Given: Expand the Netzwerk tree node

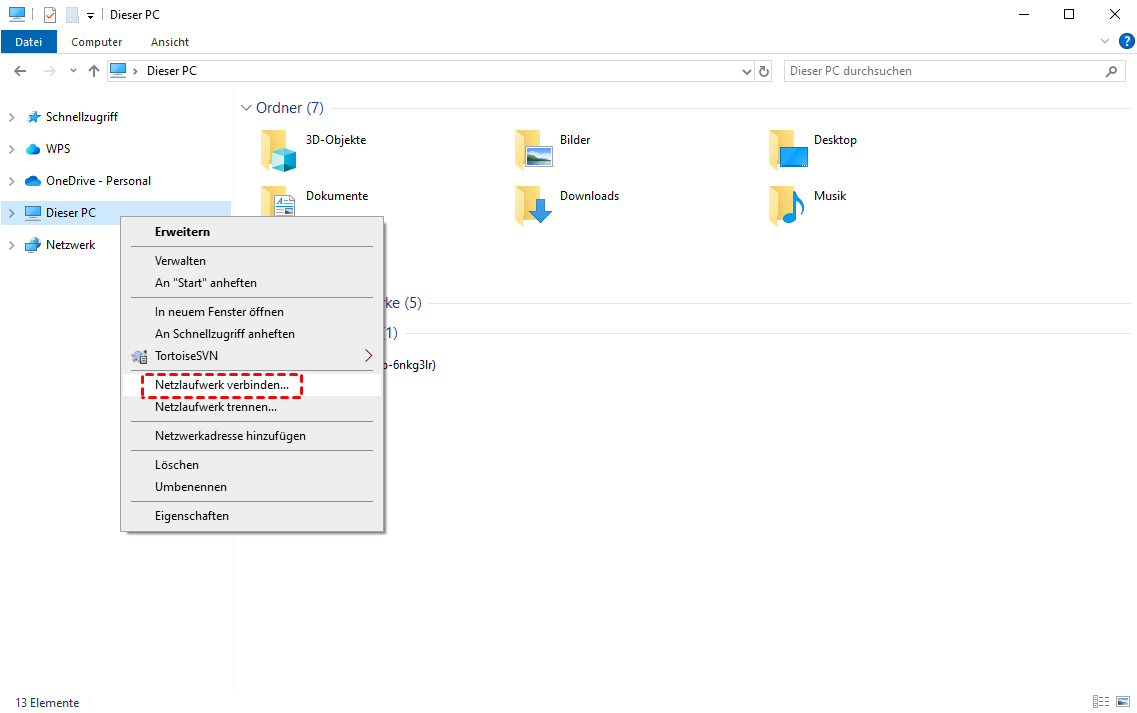Looking at the screenshot, I should (12, 244).
